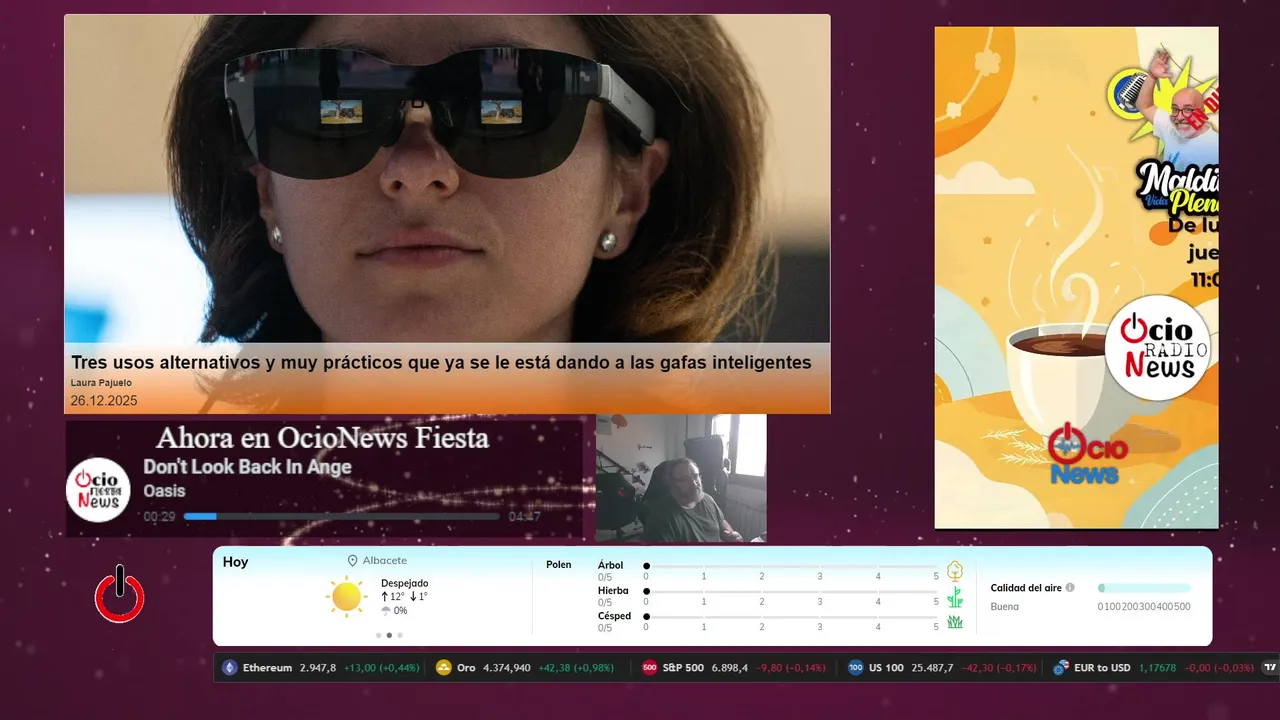
Task: Click the article date 26.12.2025
Action: 104,401
